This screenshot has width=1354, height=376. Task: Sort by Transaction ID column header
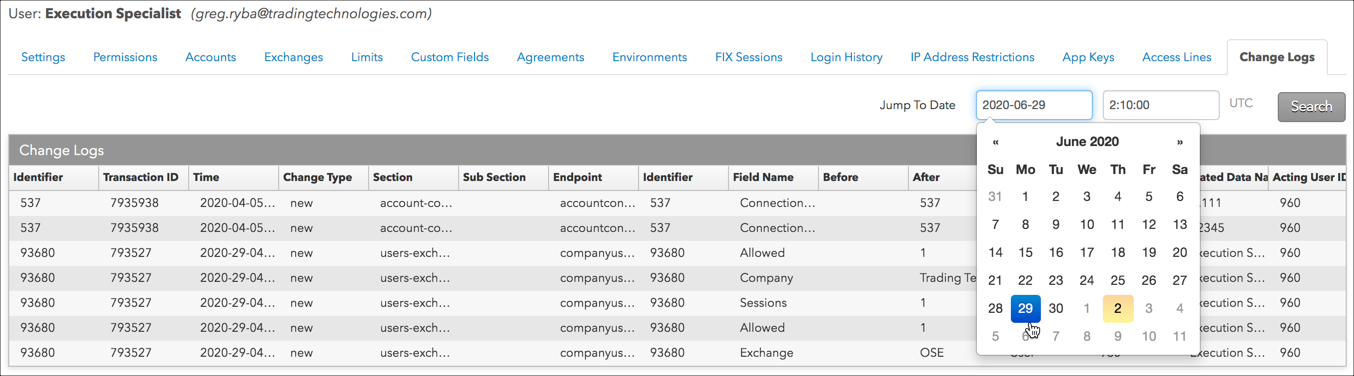[140, 177]
